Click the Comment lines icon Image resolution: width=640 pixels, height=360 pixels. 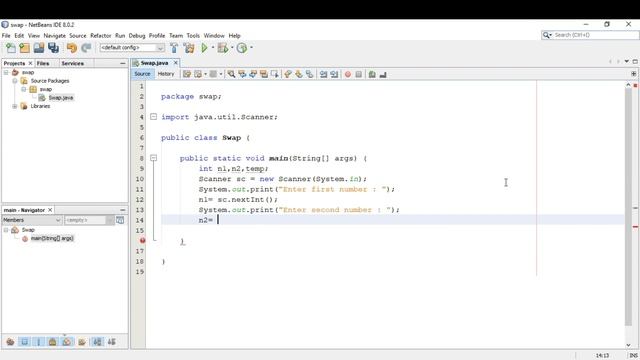tap(372, 74)
